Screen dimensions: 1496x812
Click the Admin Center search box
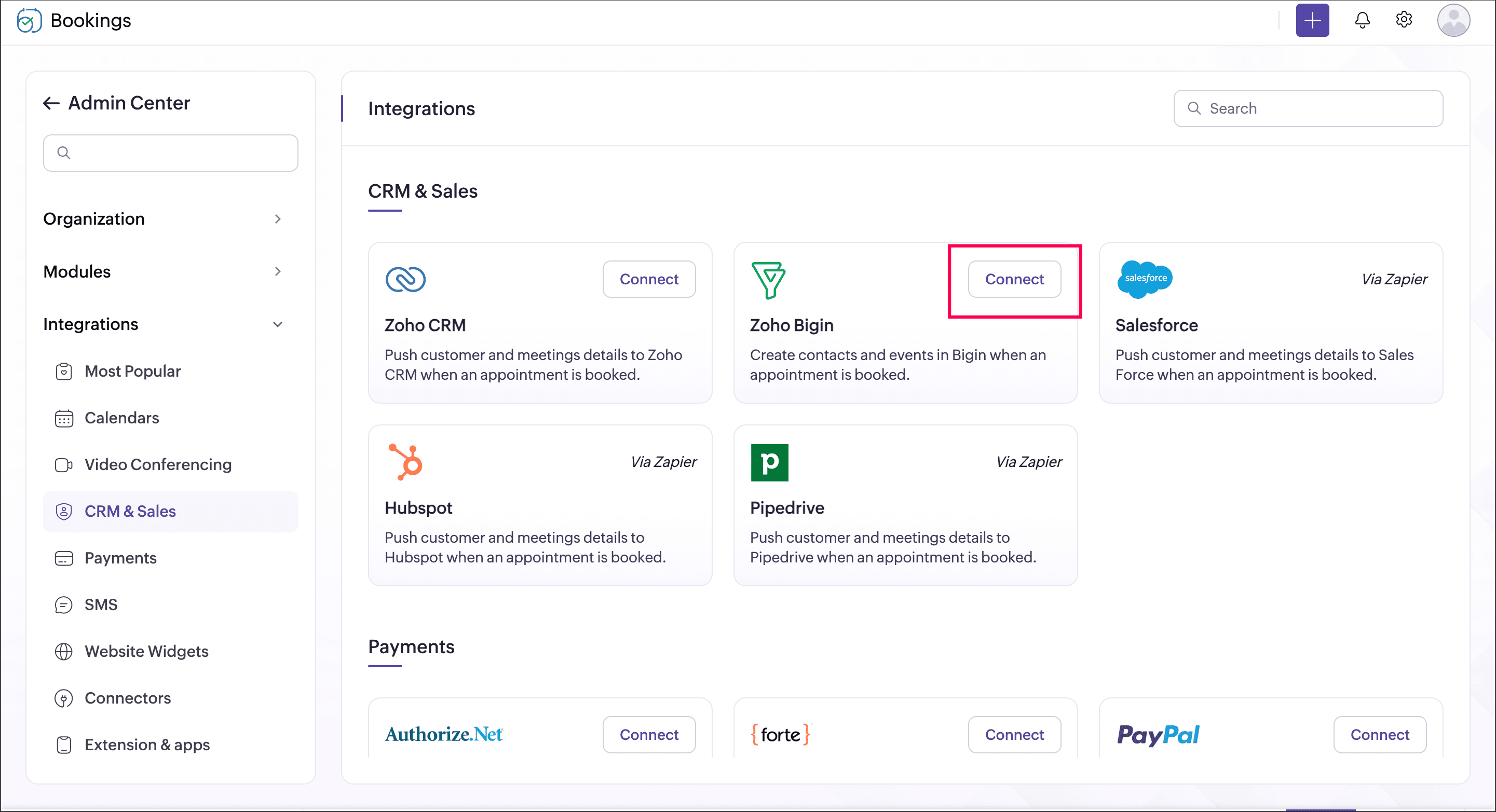[170, 153]
